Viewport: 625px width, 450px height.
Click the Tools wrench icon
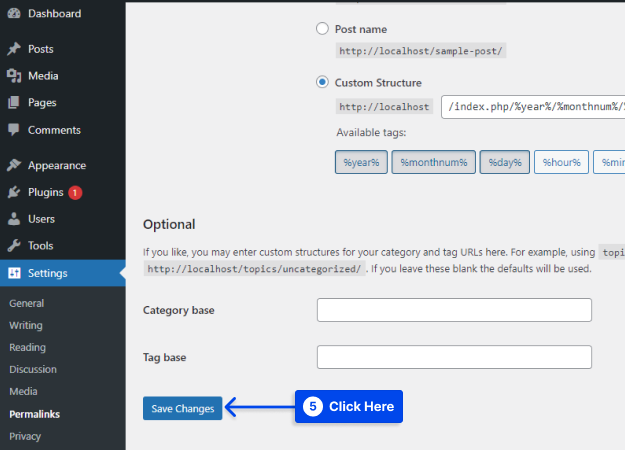tap(14, 246)
